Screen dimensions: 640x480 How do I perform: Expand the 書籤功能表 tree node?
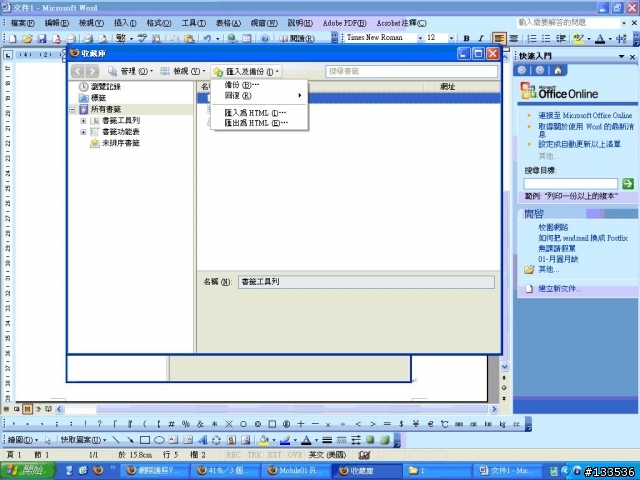point(83,132)
